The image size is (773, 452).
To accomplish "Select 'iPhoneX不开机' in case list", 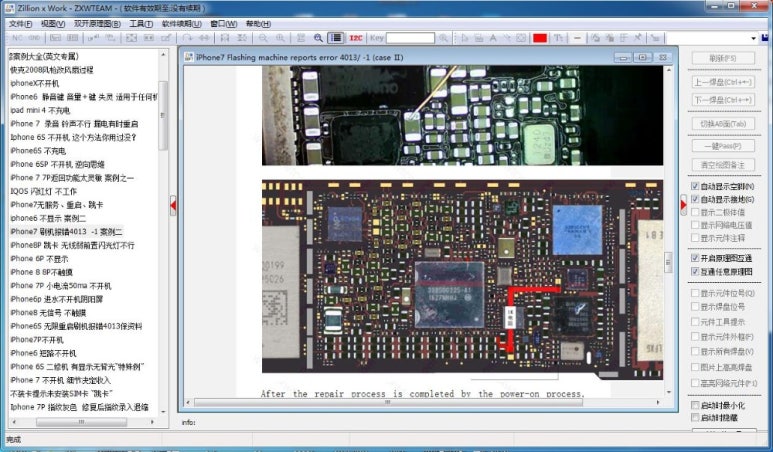I will (x=35, y=83).
